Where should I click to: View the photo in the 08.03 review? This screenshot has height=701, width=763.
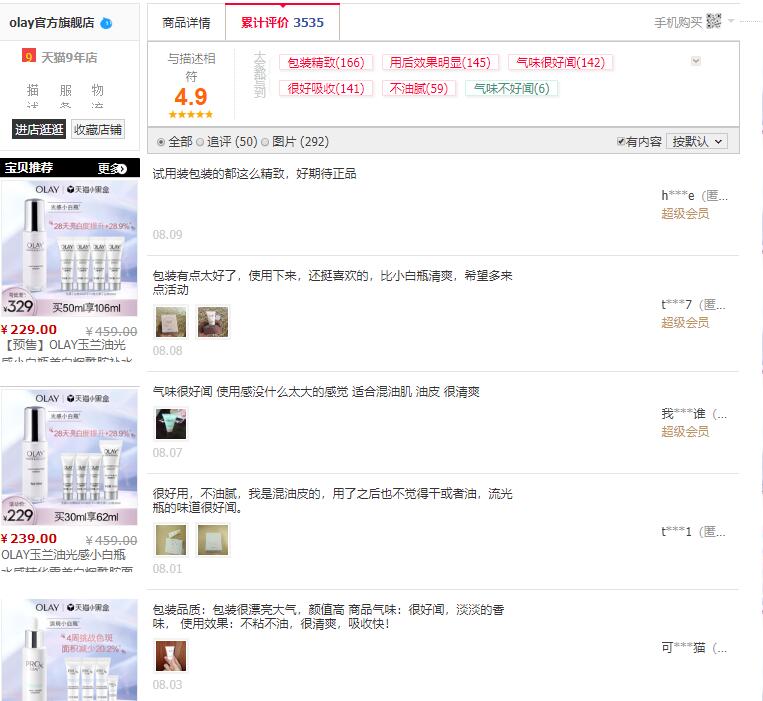click(170, 656)
